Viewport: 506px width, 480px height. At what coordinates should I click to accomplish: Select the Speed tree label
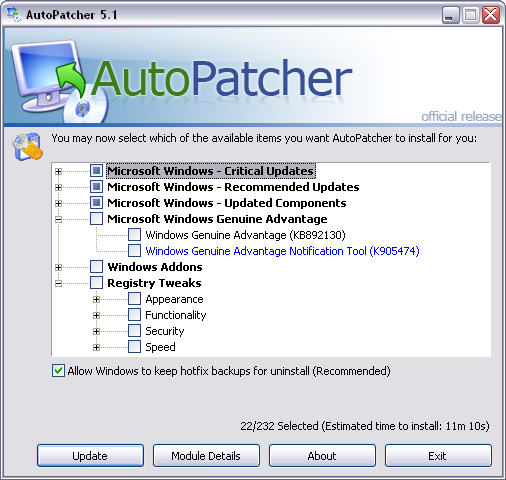click(160, 347)
